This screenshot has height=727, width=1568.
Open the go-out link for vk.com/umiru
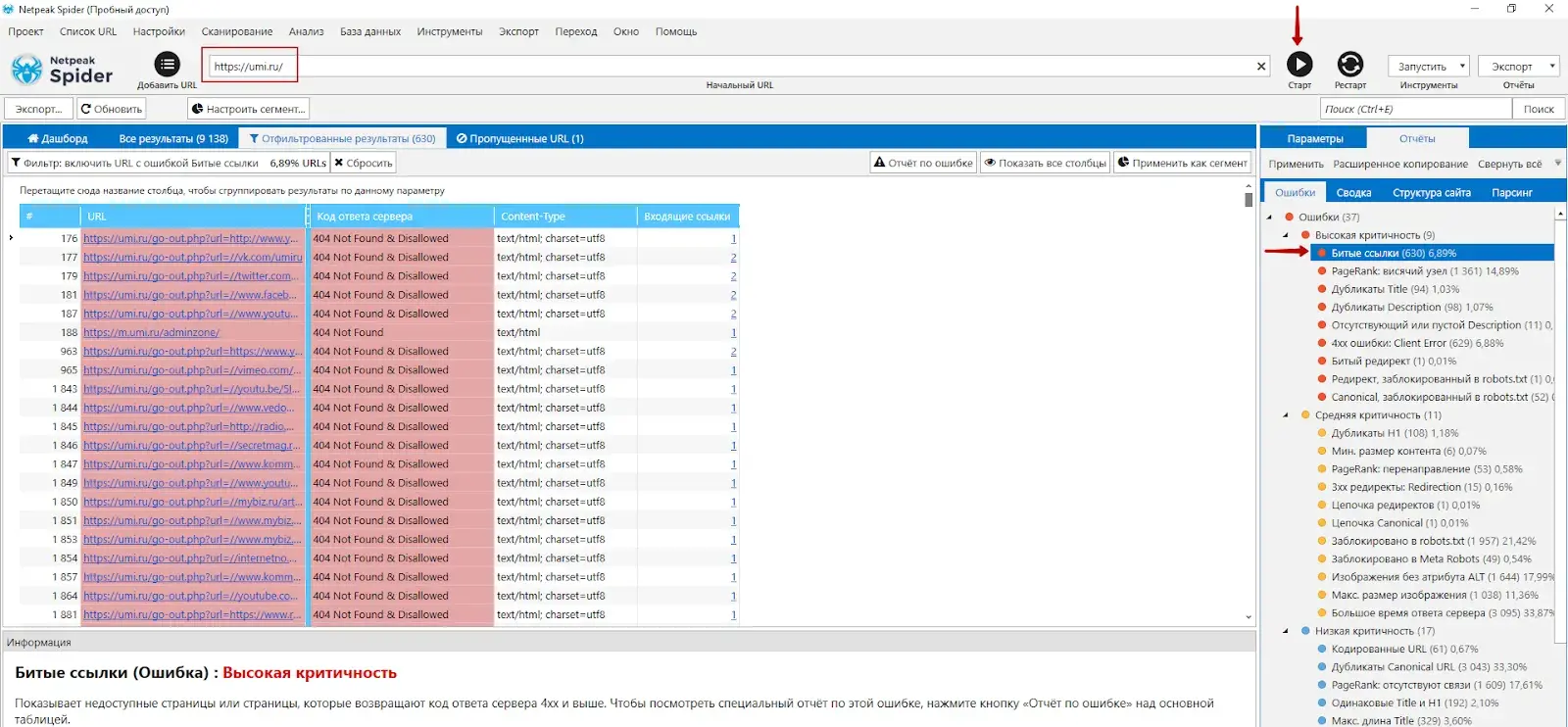[x=193, y=258]
